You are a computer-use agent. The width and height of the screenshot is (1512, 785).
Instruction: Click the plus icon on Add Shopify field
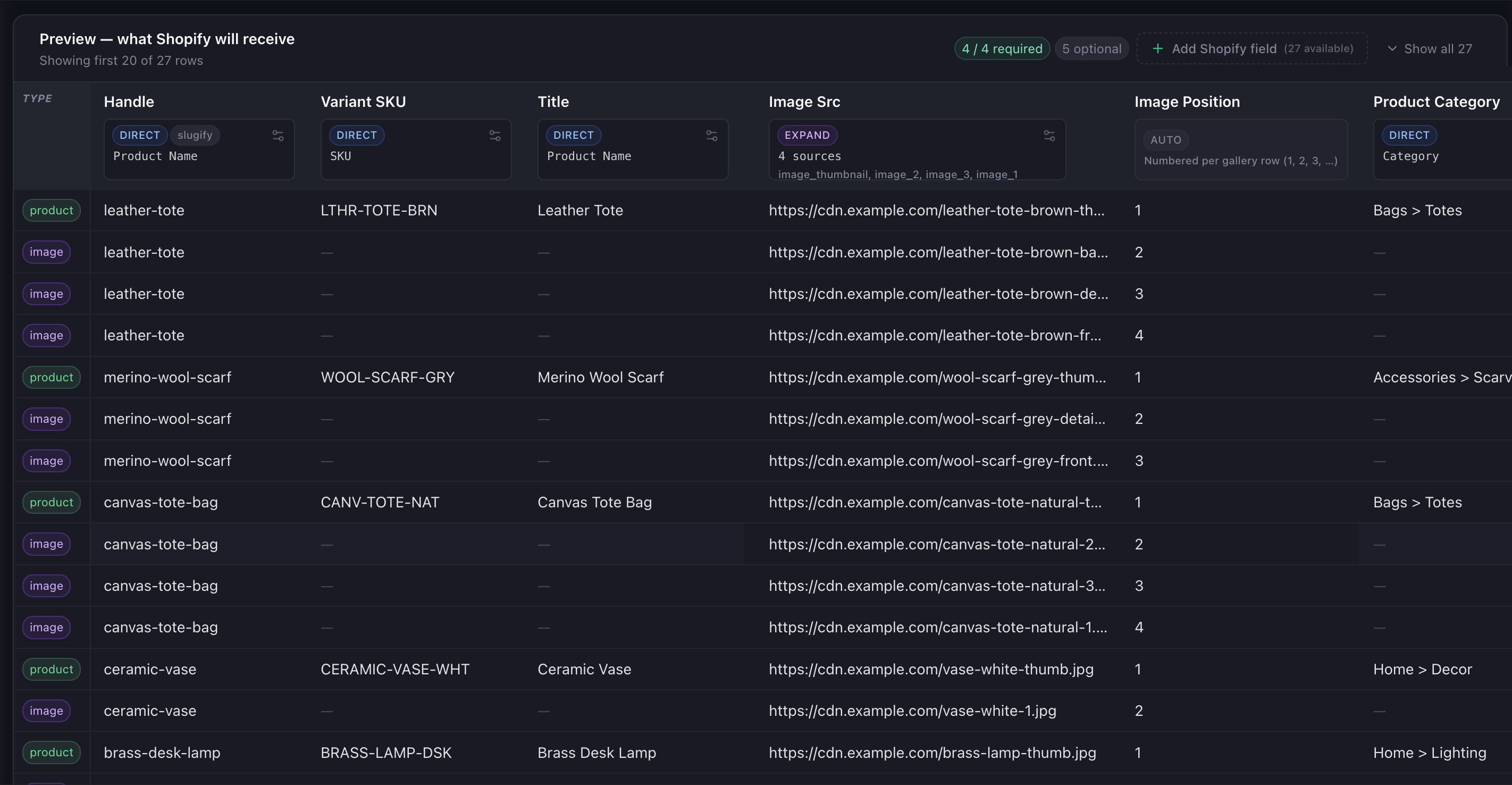[x=1157, y=49]
